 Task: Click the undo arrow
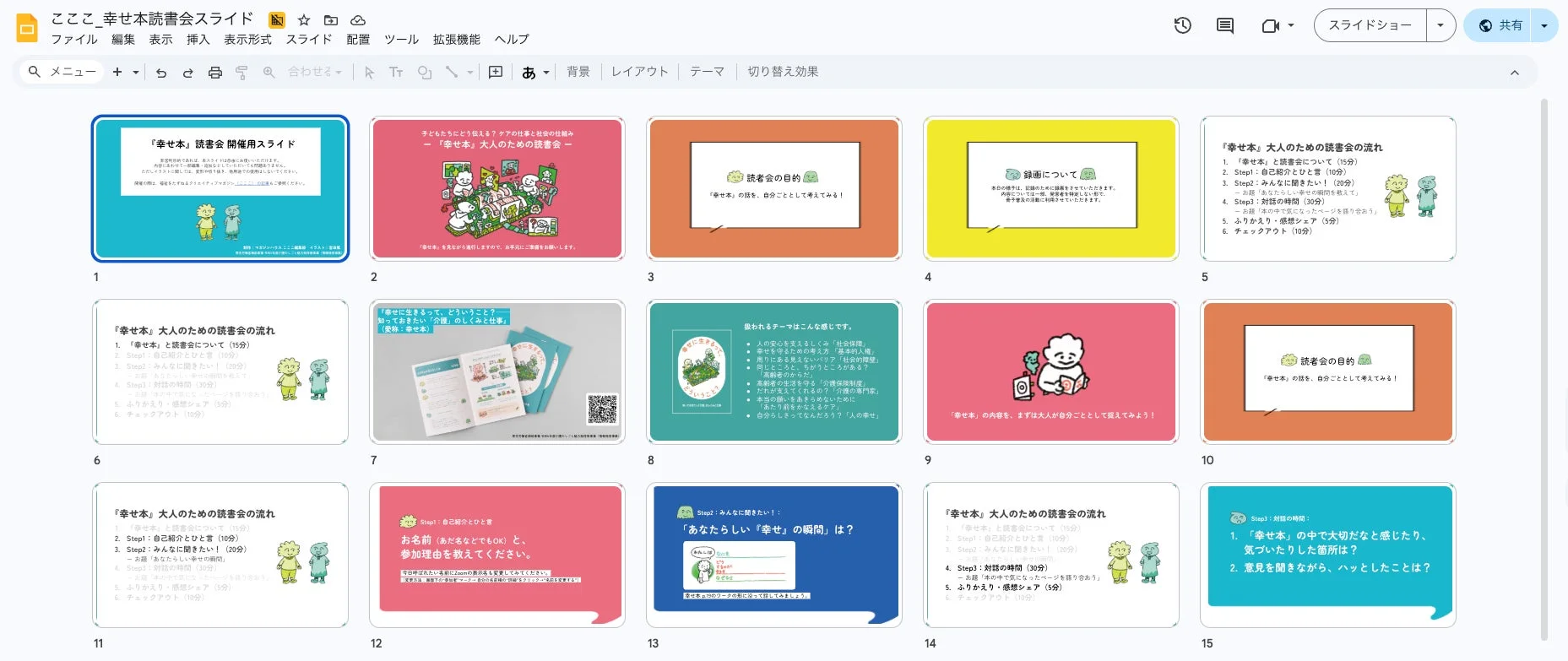(160, 73)
